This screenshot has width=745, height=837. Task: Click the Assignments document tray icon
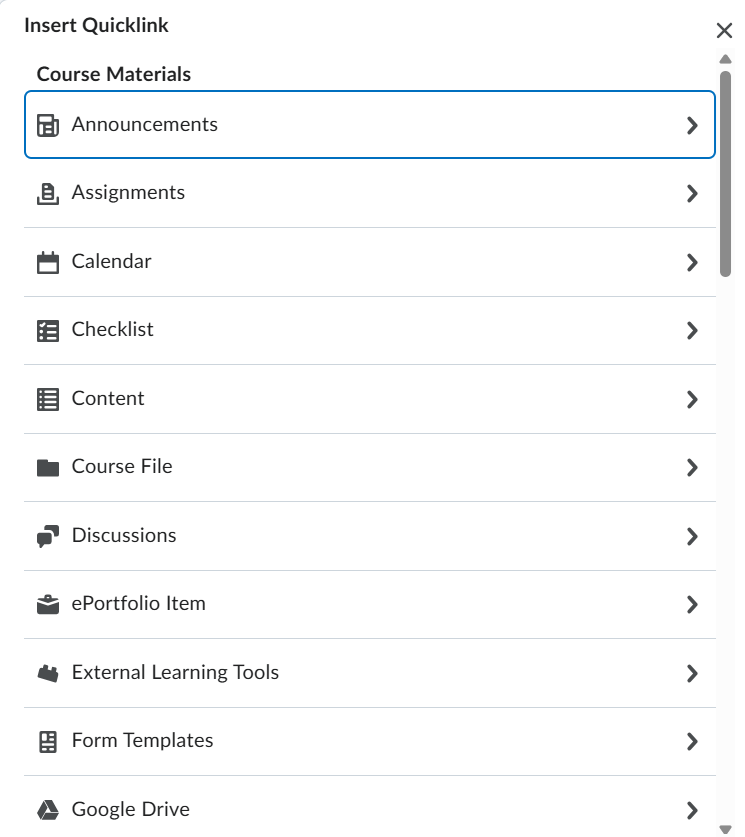point(47,194)
